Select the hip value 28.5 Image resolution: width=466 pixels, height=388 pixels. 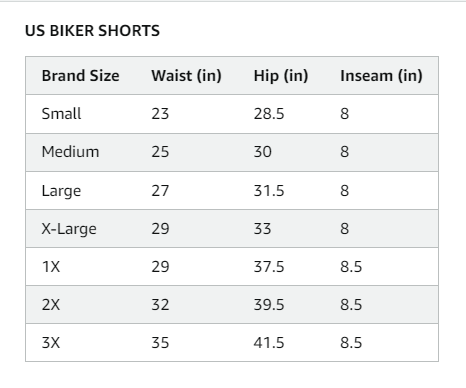(x=269, y=114)
